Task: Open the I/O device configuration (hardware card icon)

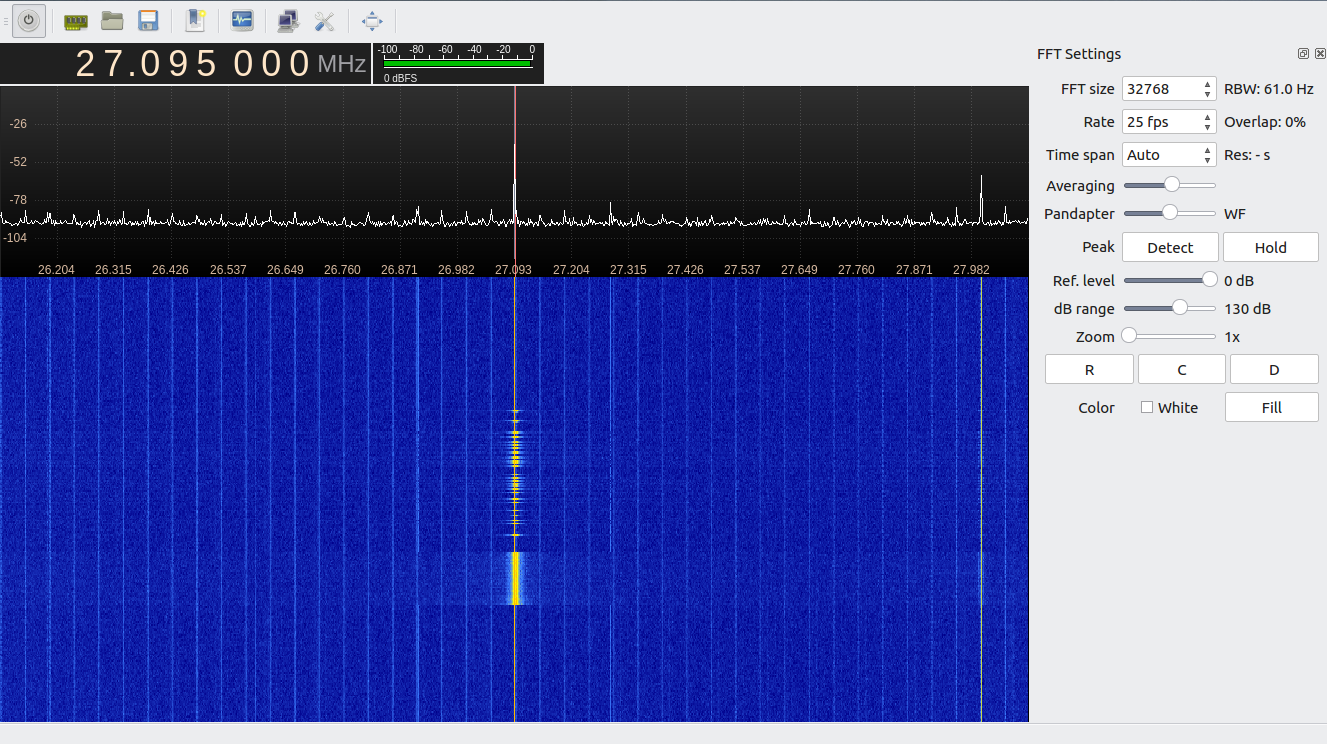Action: pos(76,21)
